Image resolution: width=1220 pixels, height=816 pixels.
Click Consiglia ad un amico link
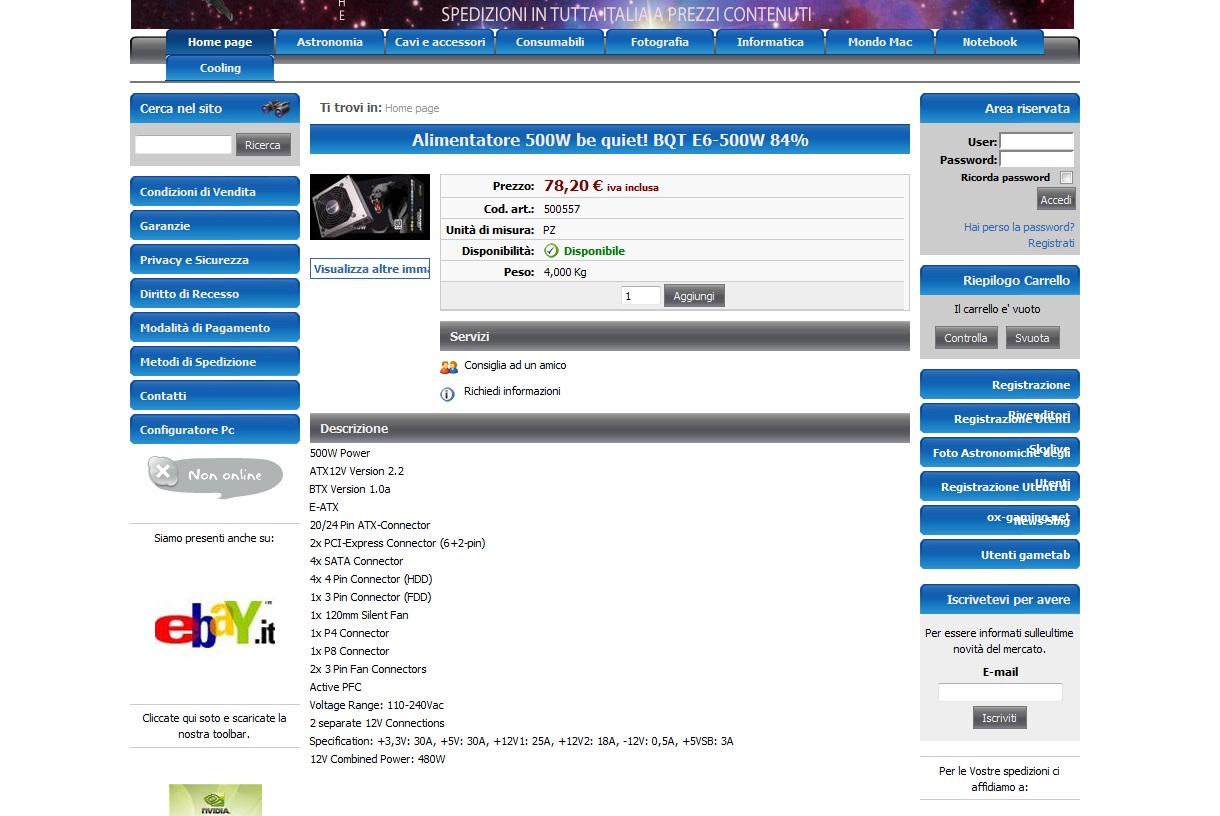pyautogui.click(x=515, y=366)
